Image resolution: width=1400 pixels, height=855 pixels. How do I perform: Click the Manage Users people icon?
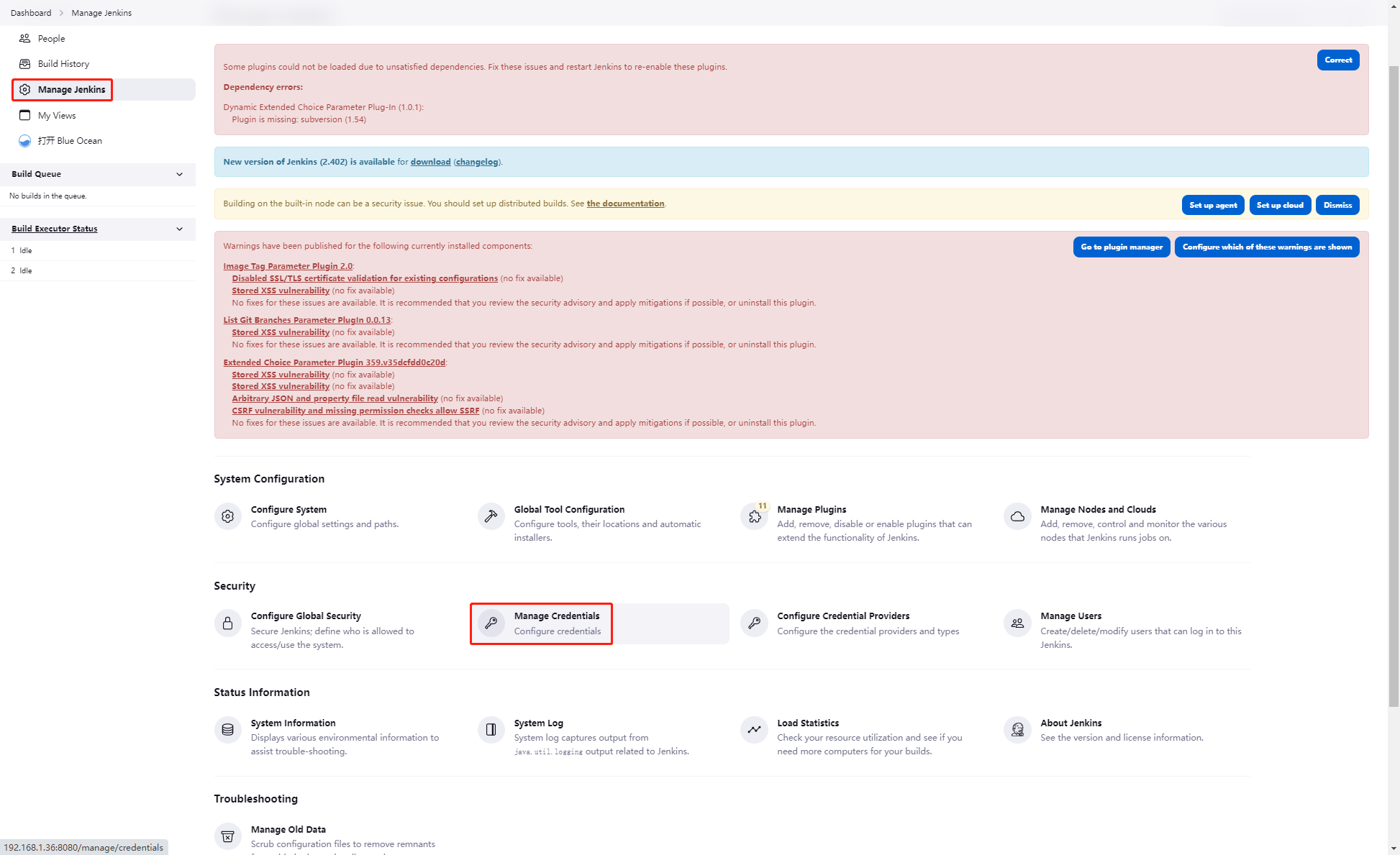point(1017,623)
